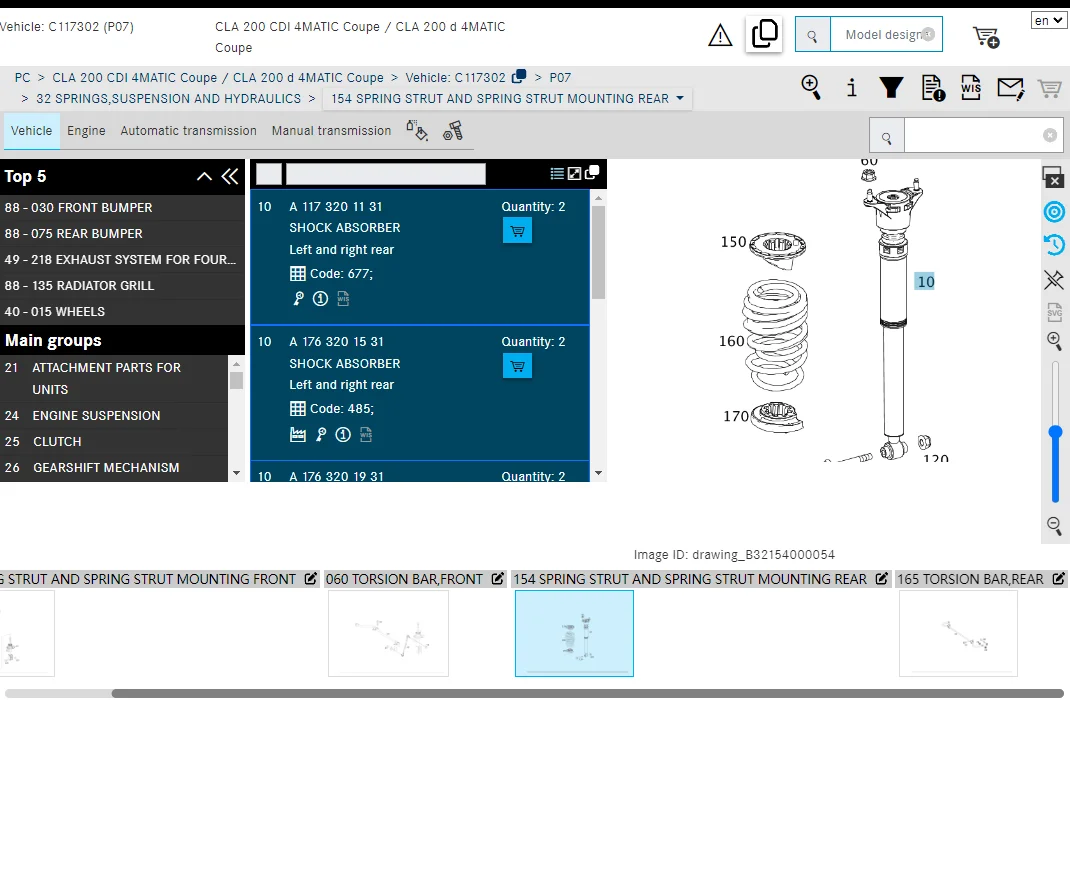Screen dimensions: 1070x874
Task: Select 40 - 015 WHEELS
Action: point(122,311)
